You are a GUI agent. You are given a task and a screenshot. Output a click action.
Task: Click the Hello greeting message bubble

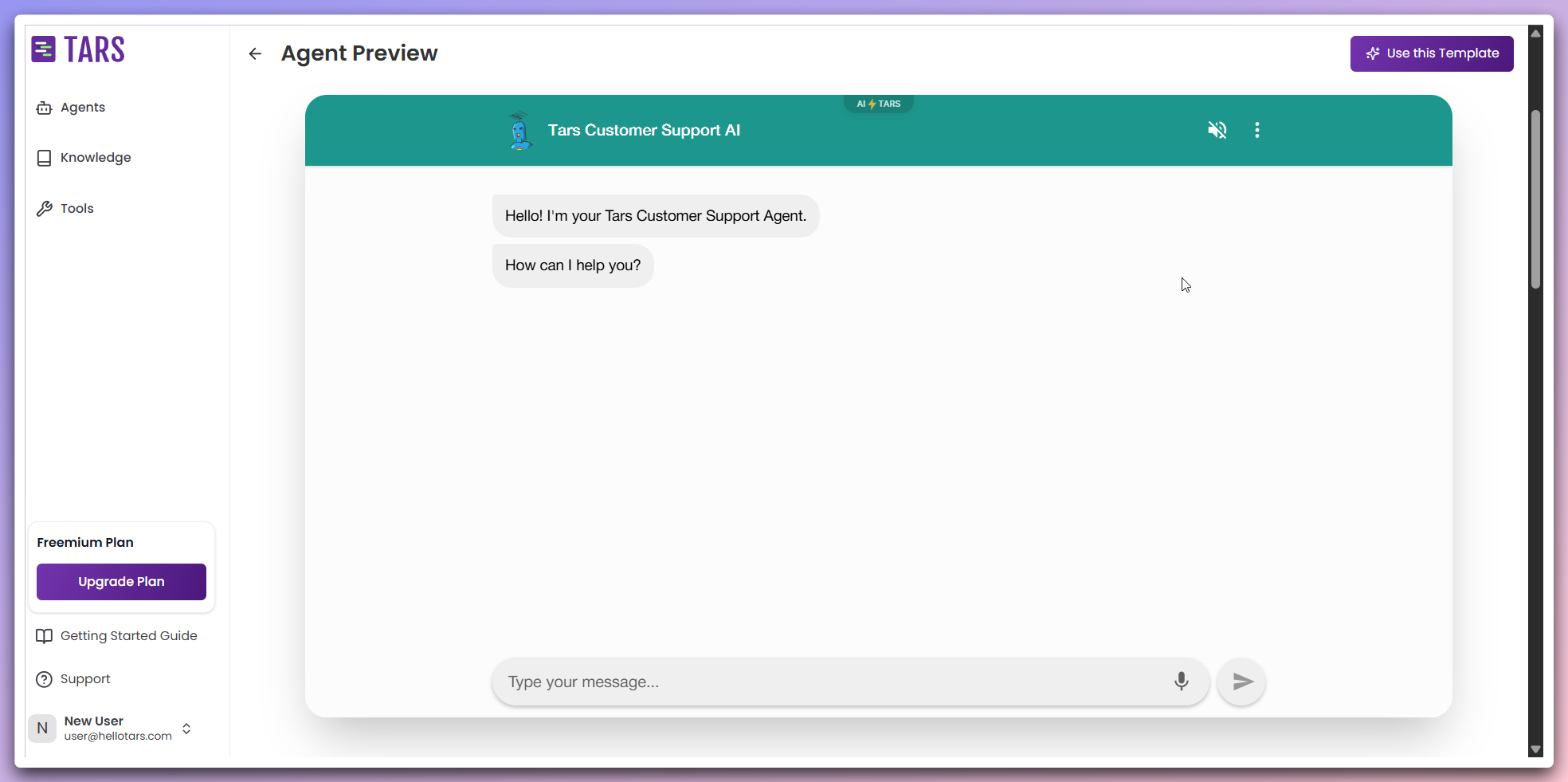coord(656,216)
